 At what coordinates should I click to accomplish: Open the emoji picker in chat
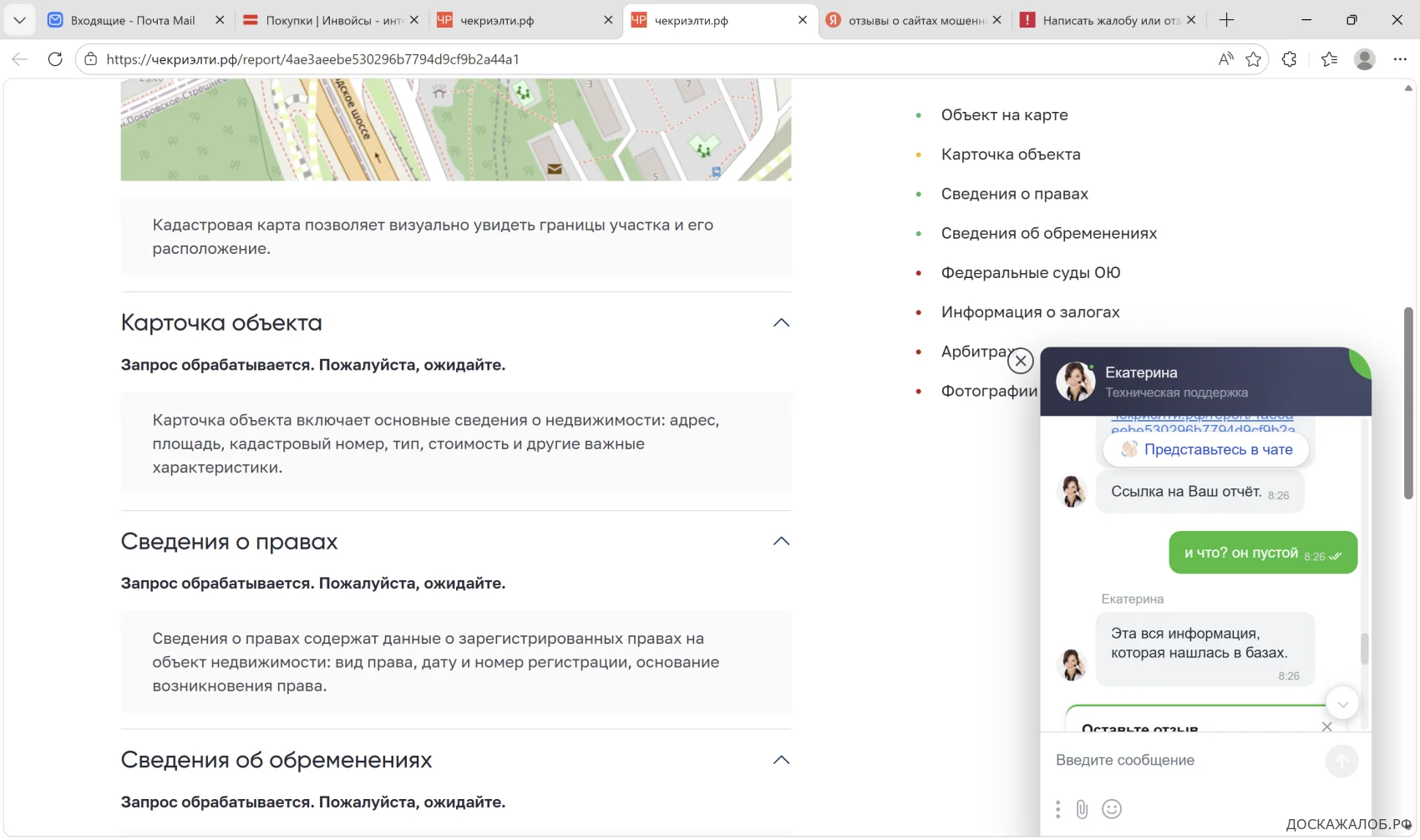pos(1112,809)
